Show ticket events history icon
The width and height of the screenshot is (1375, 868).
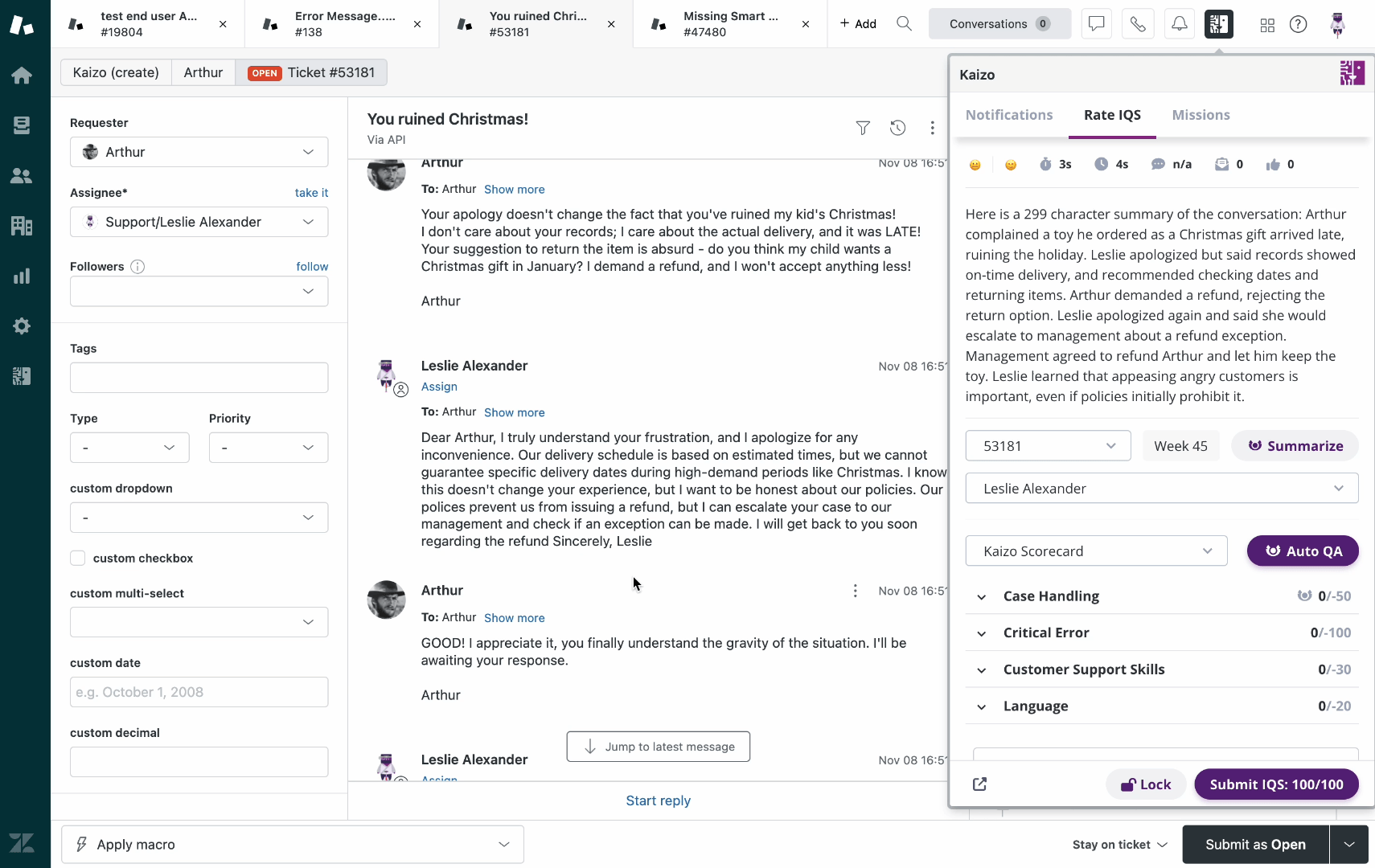[897, 128]
